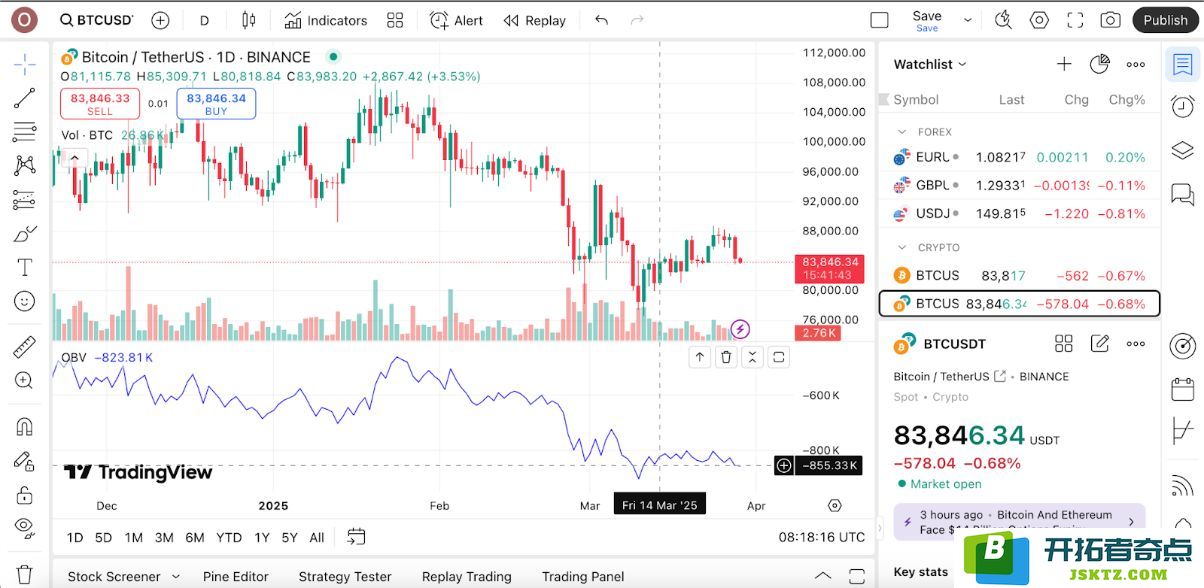This screenshot has height=588, width=1204.
Task: Pick the Text annotation tool
Action: tap(25, 267)
